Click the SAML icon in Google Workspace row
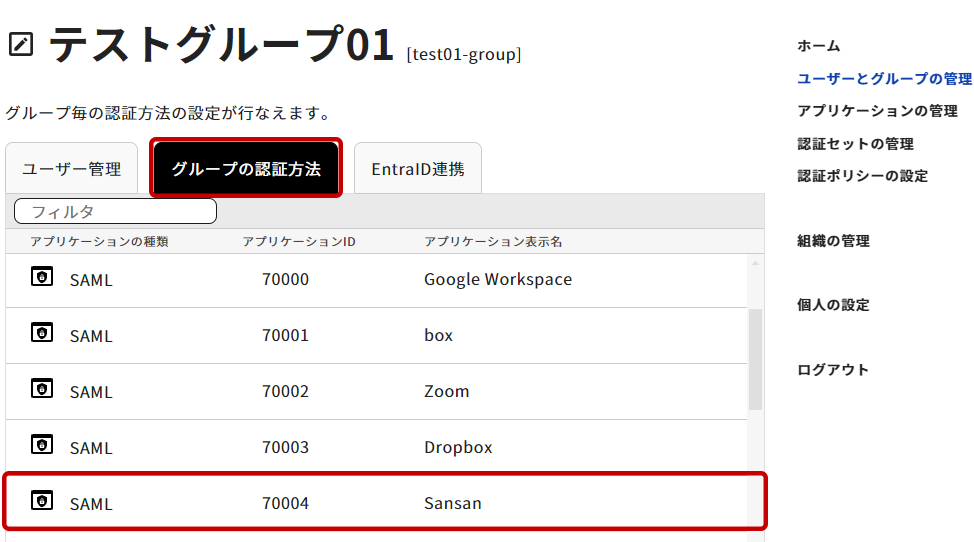The width and height of the screenshot is (974, 542). coord(42,277)
